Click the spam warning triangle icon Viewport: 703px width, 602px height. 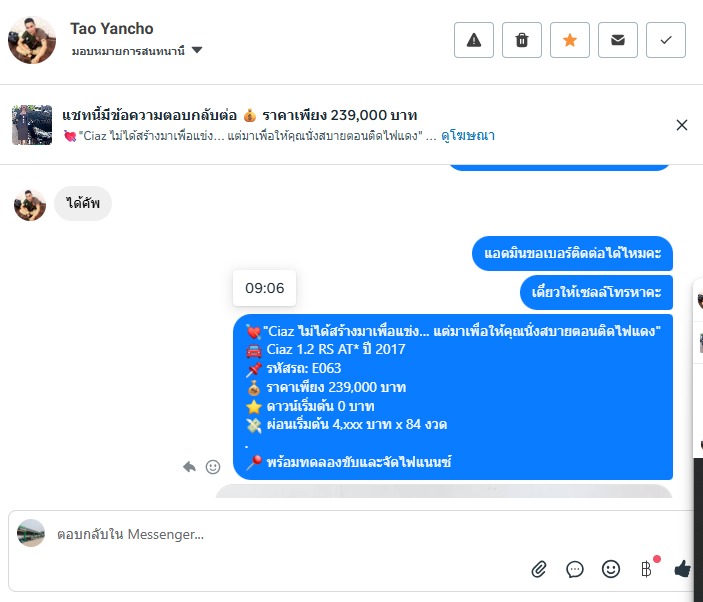point(474,40)
